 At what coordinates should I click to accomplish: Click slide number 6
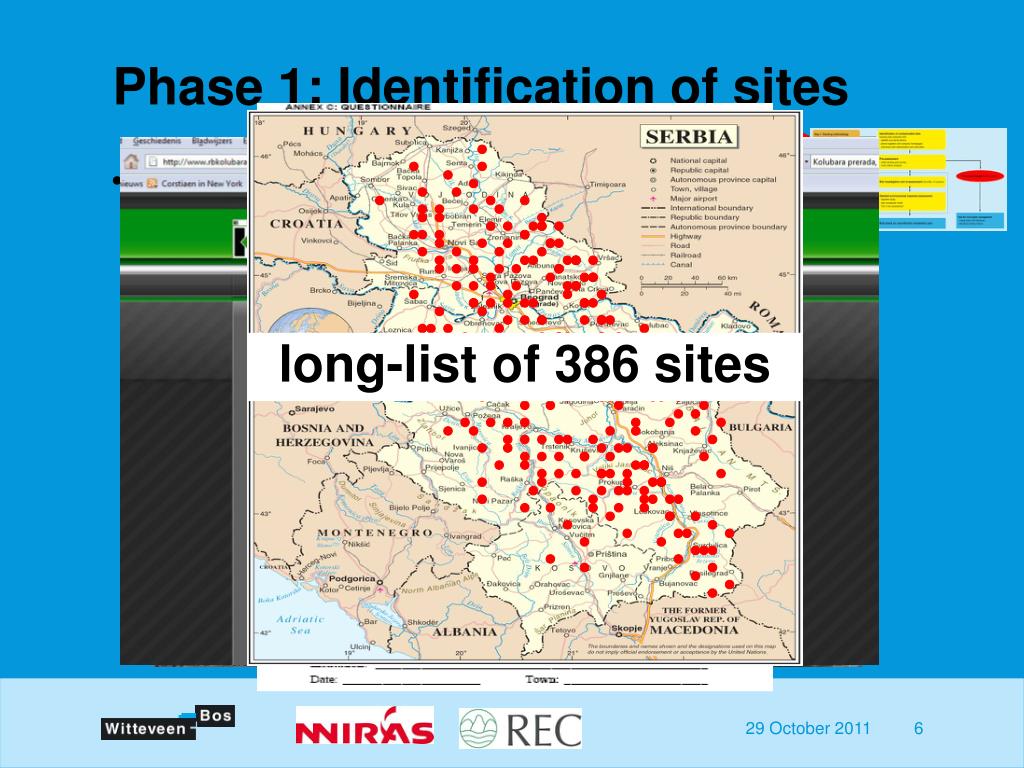tap(918, 729)
